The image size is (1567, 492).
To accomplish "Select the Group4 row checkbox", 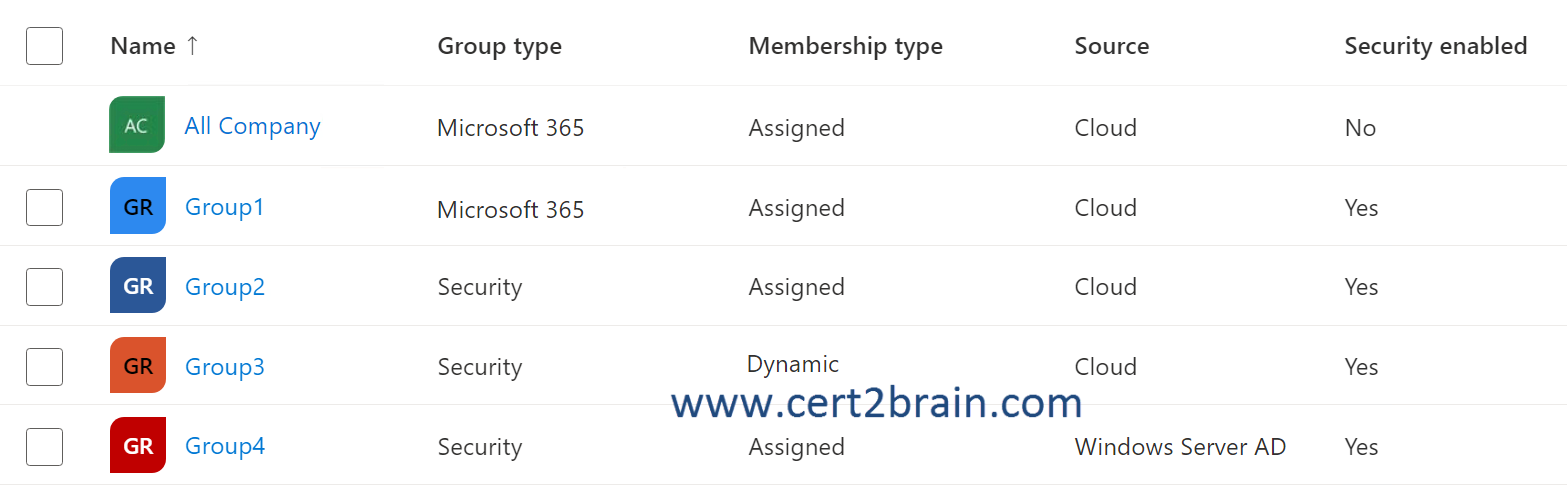I will pos(44,447).
